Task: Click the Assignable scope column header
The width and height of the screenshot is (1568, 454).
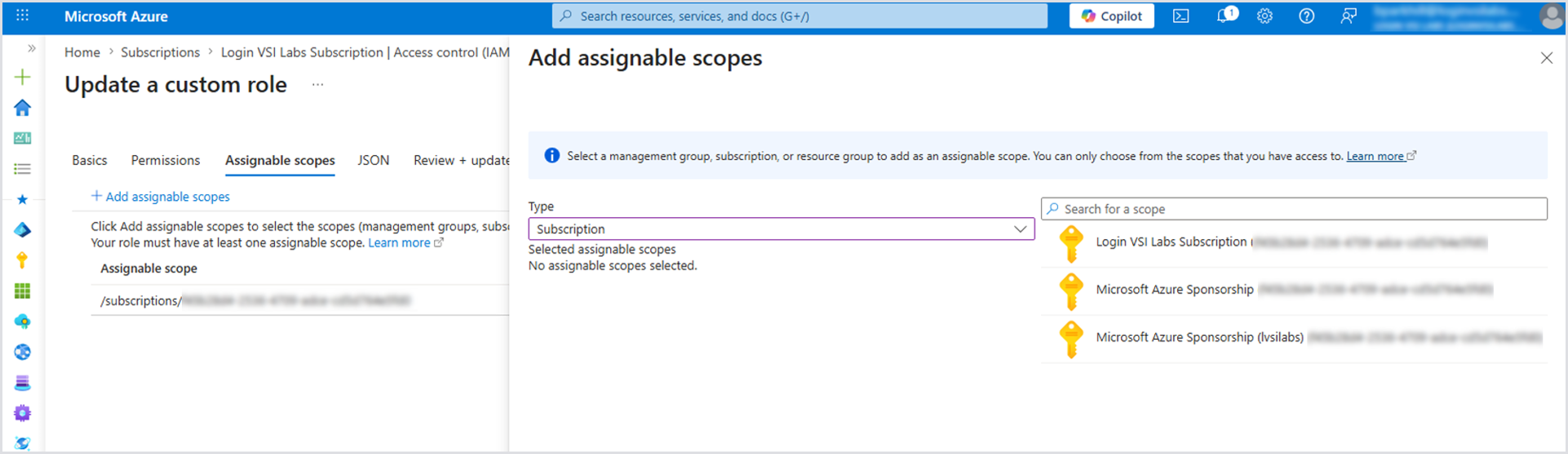Action: coord(148,269)
